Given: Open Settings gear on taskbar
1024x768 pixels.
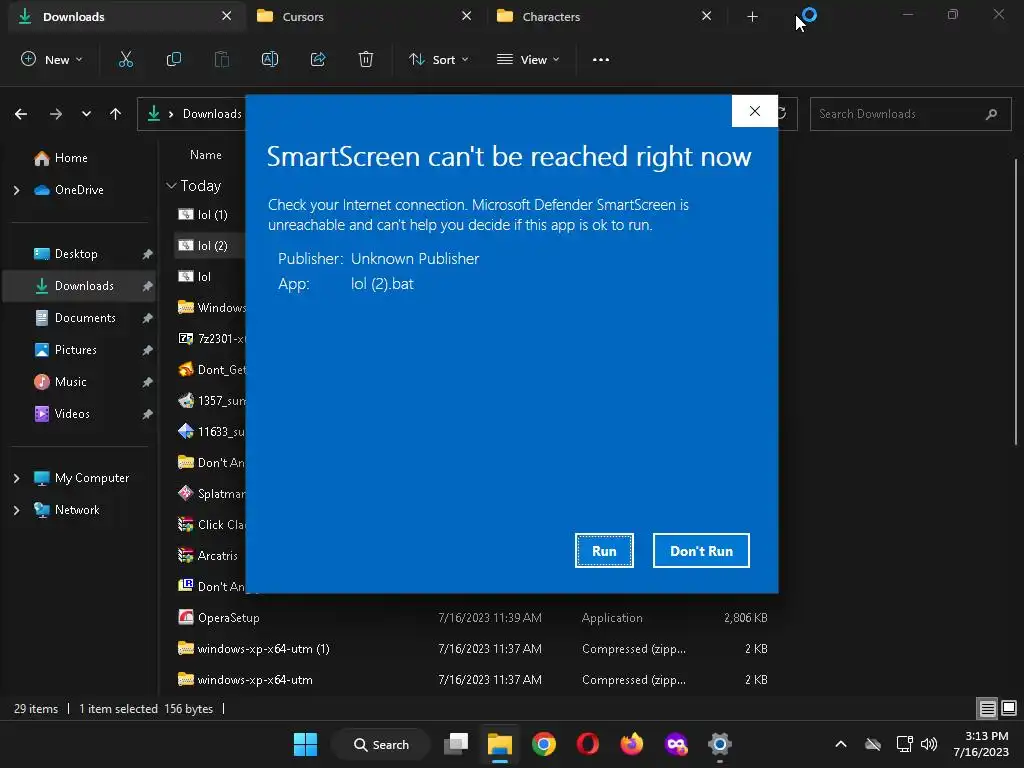Looking at the screenshot, I should tap(720, 744).
